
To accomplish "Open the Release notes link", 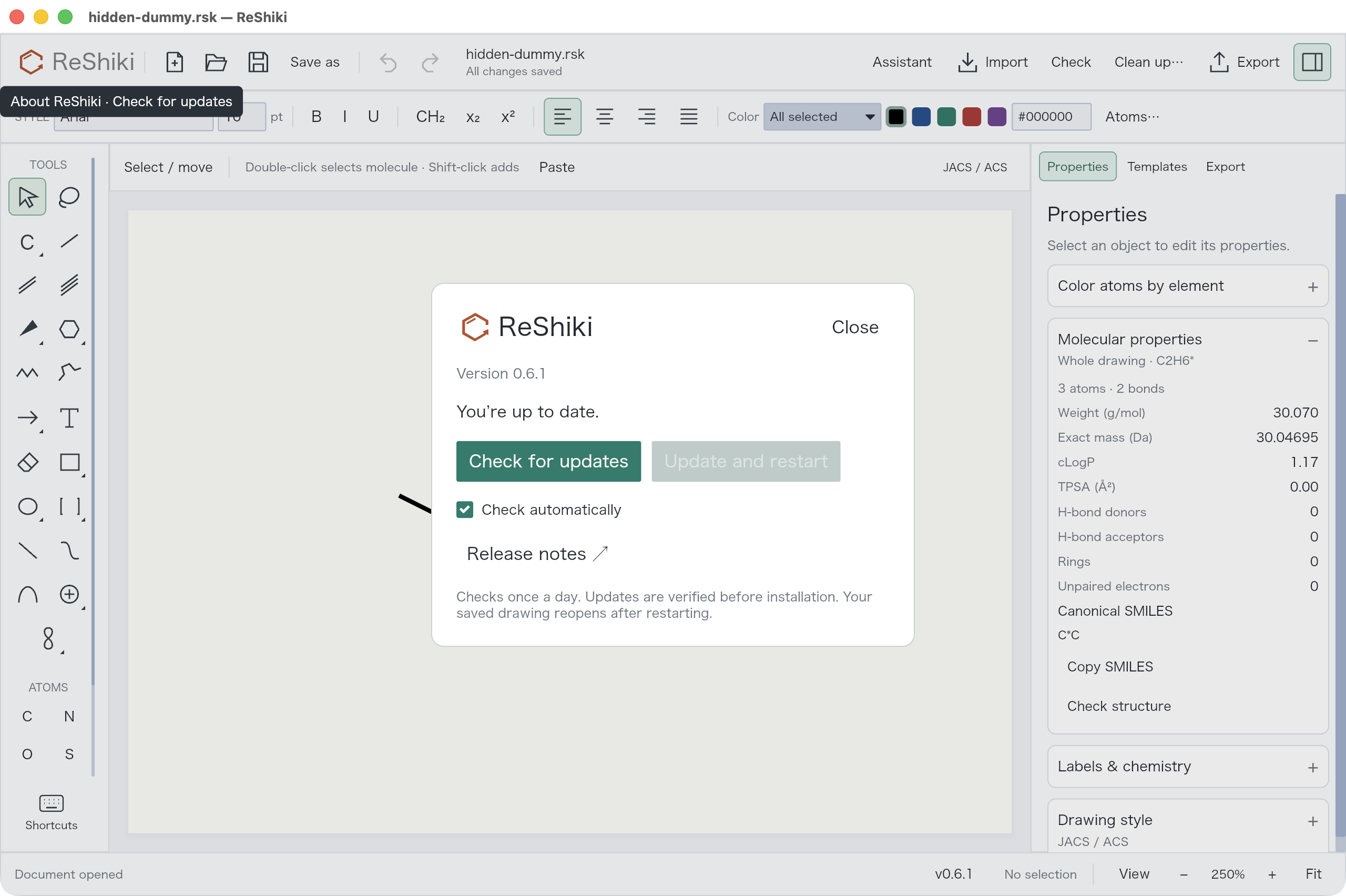I will pos(536,553).
